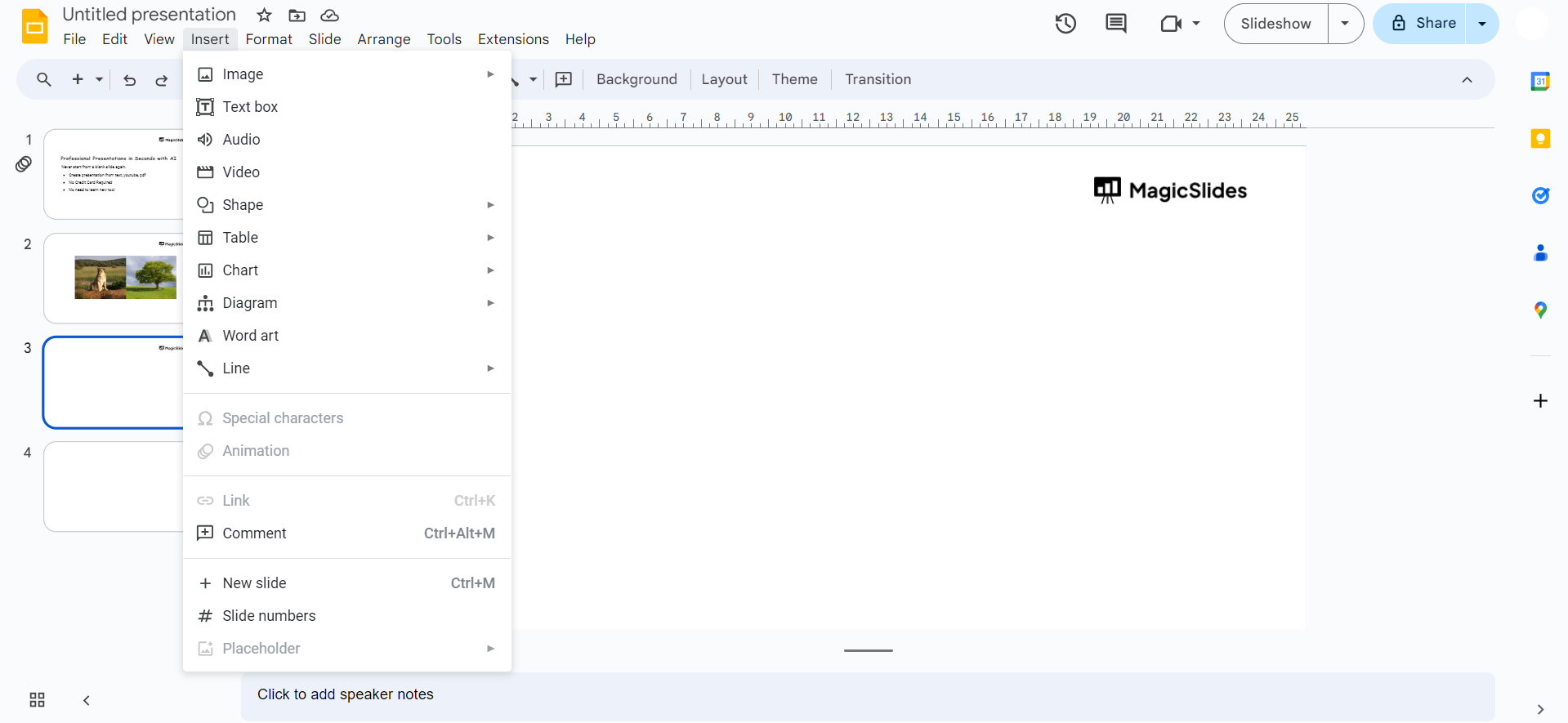Click the Layout button
1568x723 pixels.
point(724,79)
